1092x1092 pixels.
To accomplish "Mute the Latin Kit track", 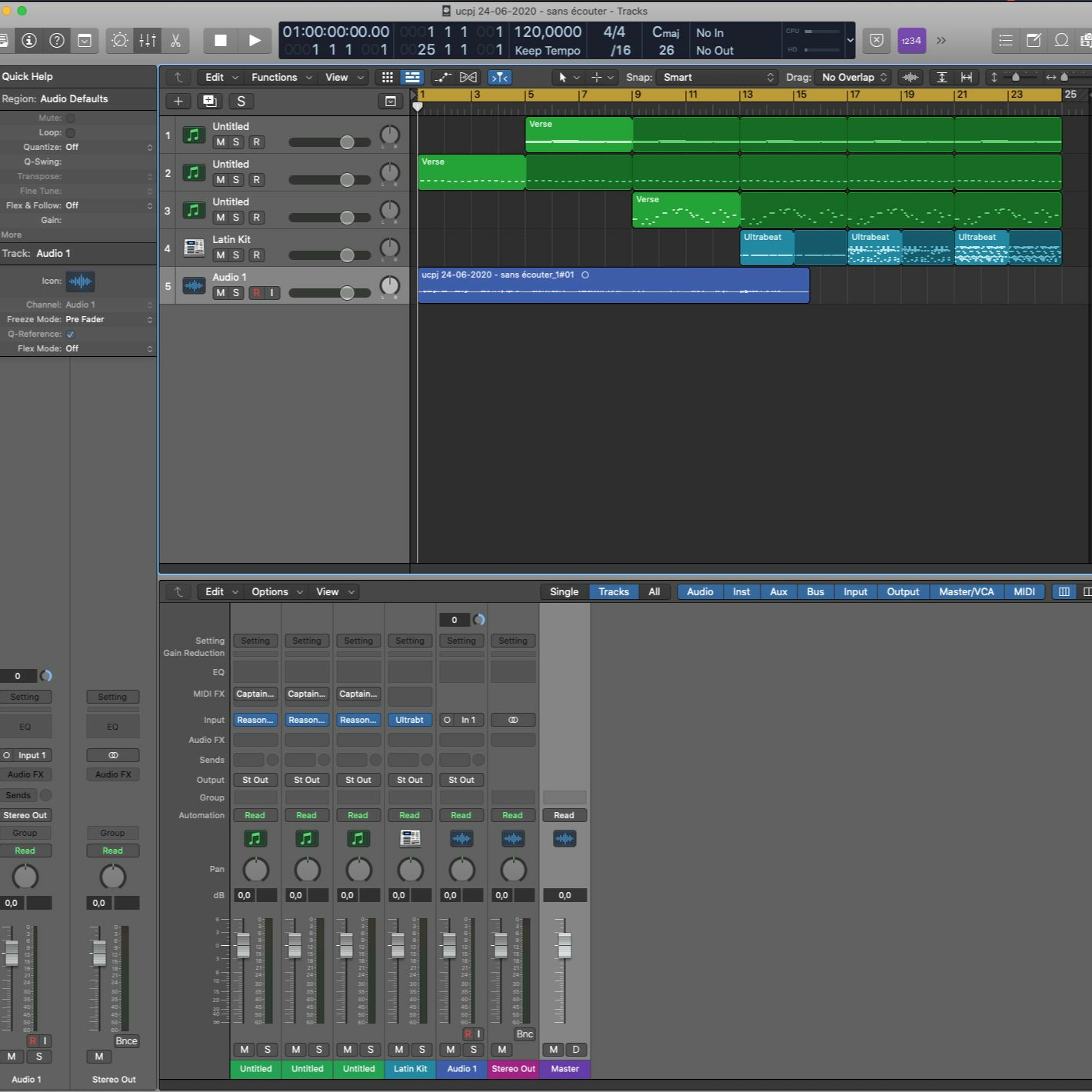I will [x=221, y=256].
